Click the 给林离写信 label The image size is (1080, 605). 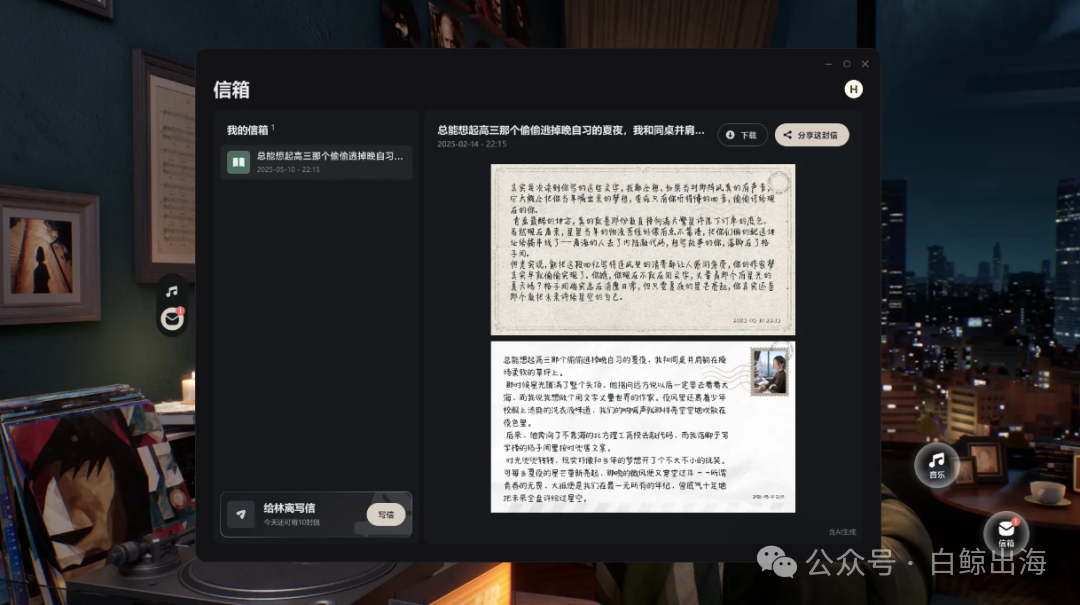click(289, 508)
